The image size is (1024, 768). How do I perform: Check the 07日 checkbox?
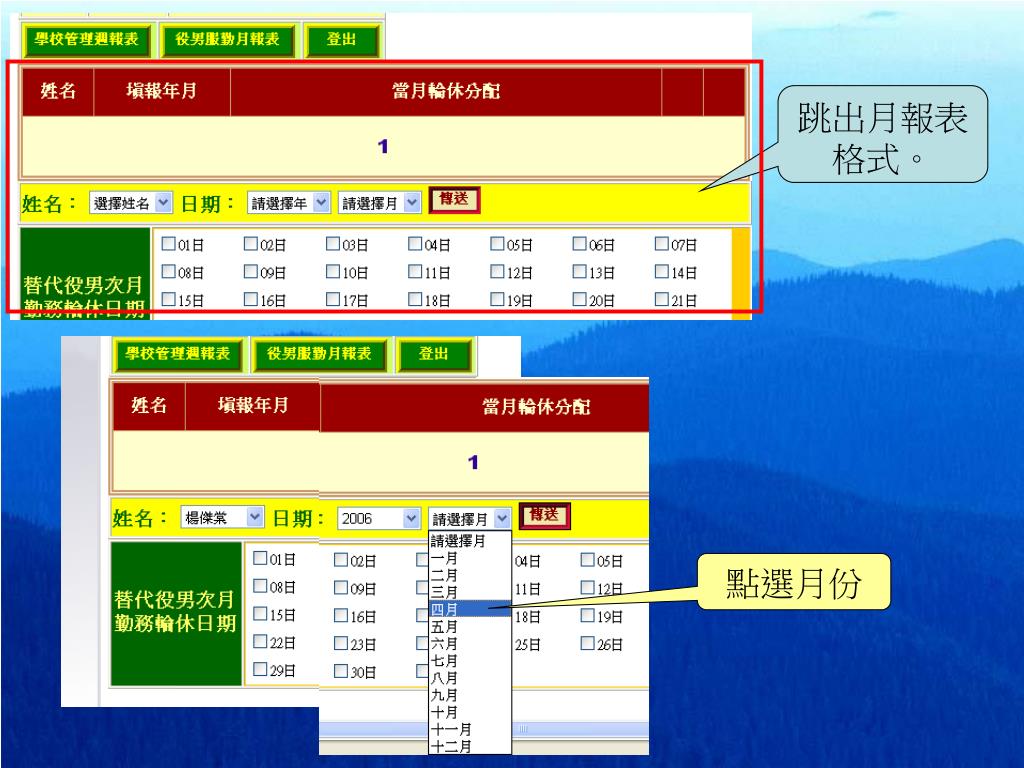tap(662, 244)
